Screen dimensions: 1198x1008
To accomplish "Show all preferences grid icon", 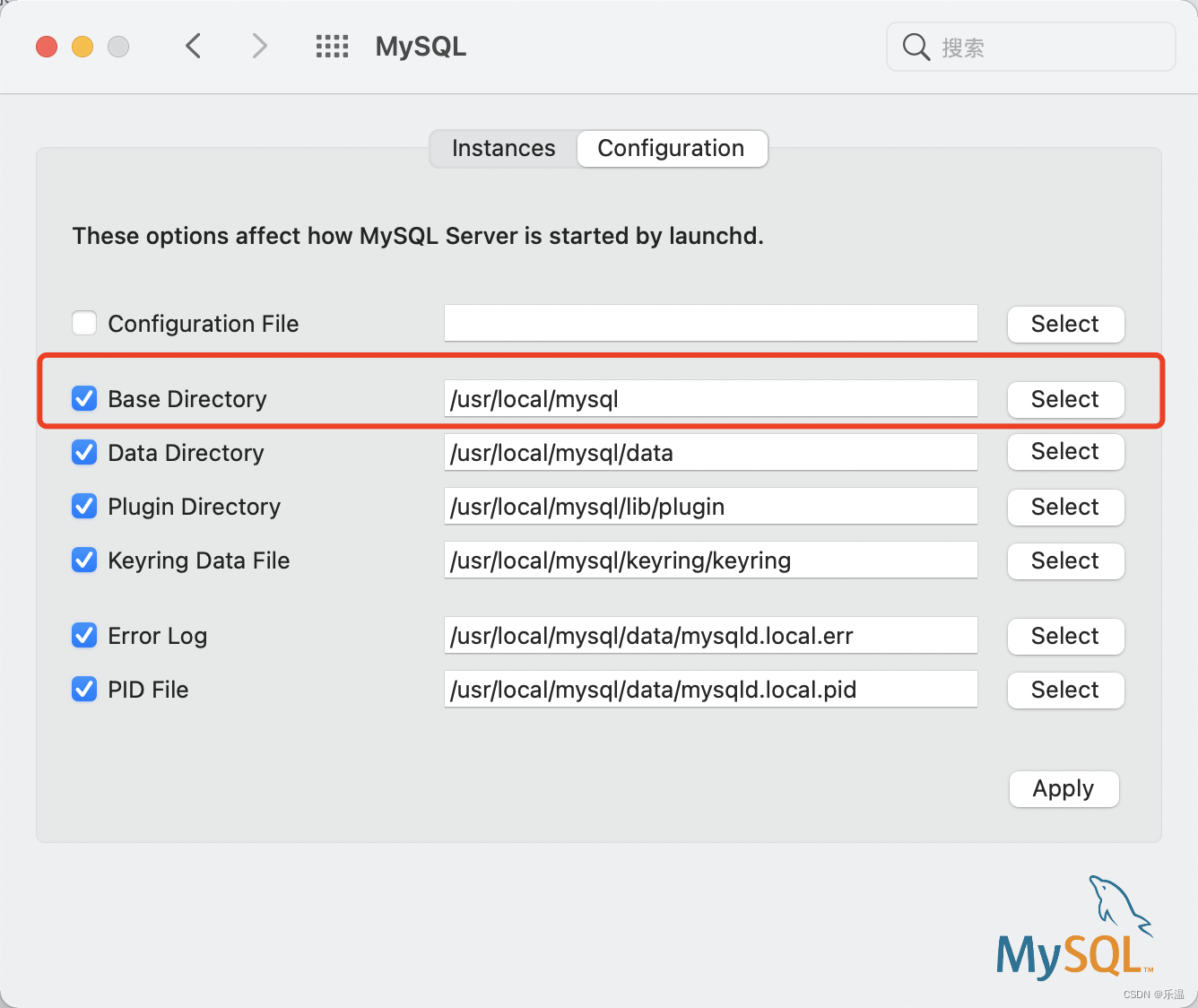I will [332, 47].
